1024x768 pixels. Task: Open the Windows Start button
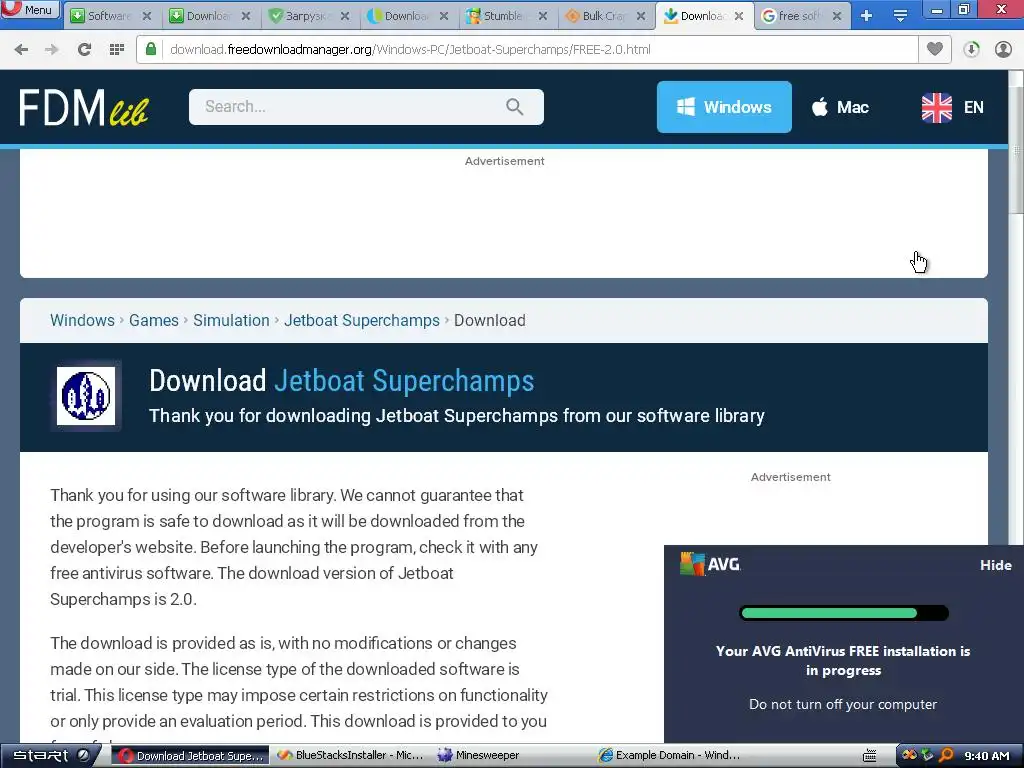41,756
